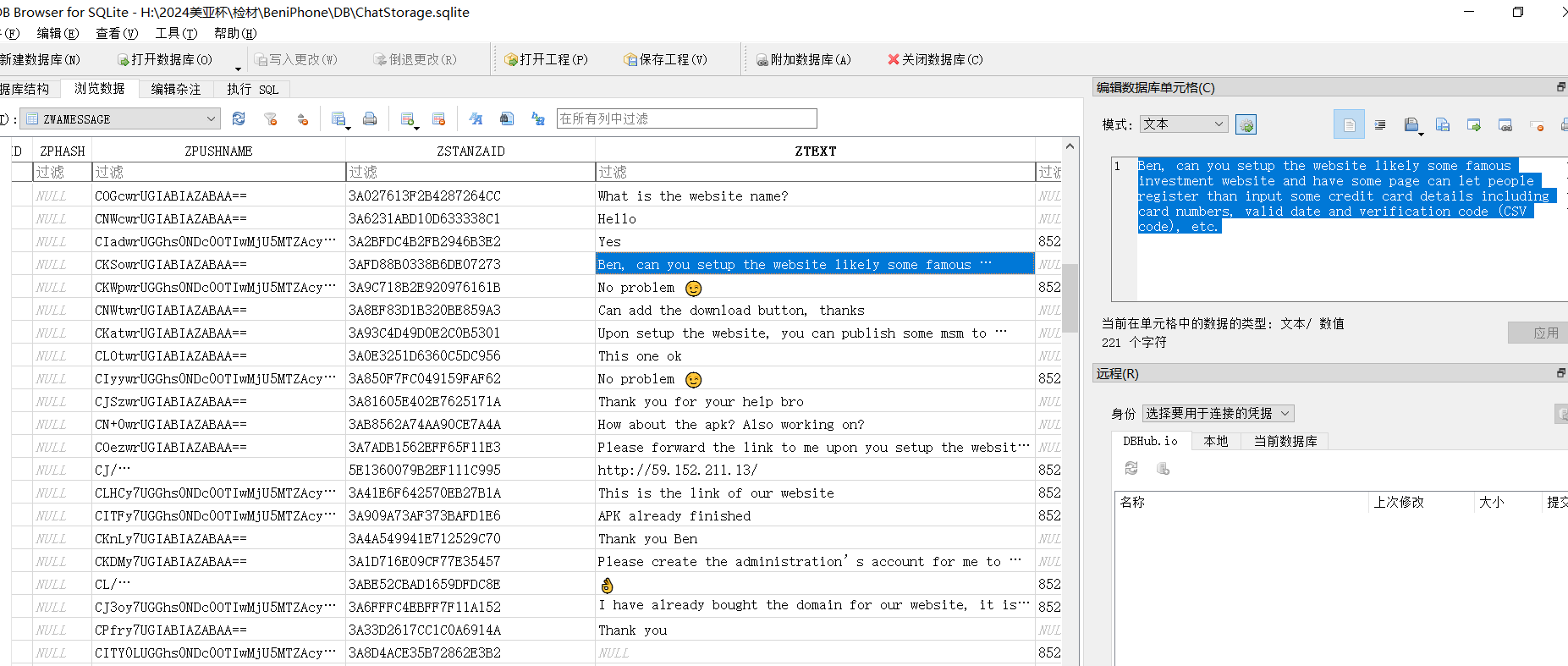Image resolution: width=1568 pixels, height=666 pixels.
Task: Click 附加数据库 button
Action: tap(804, 59)
